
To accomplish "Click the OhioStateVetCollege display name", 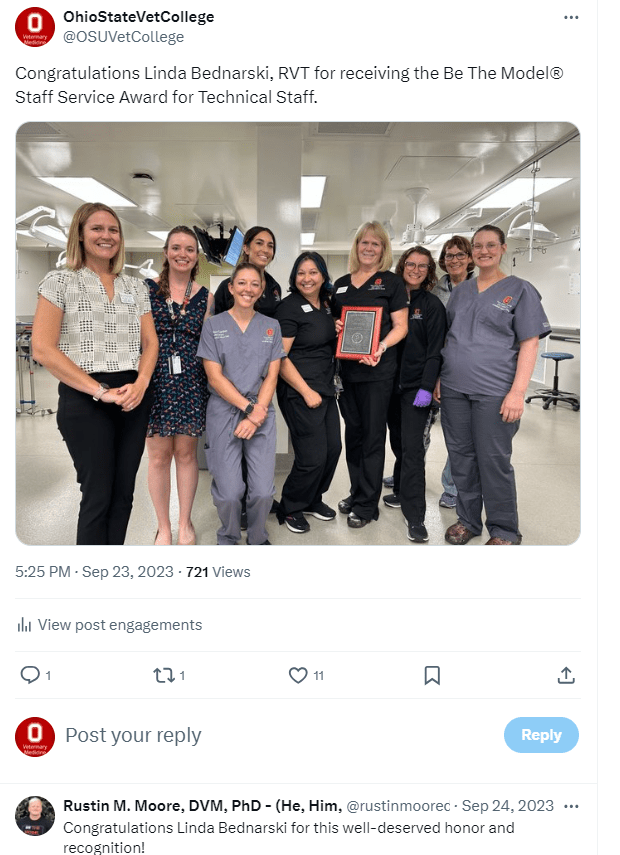I will [138, 17].
